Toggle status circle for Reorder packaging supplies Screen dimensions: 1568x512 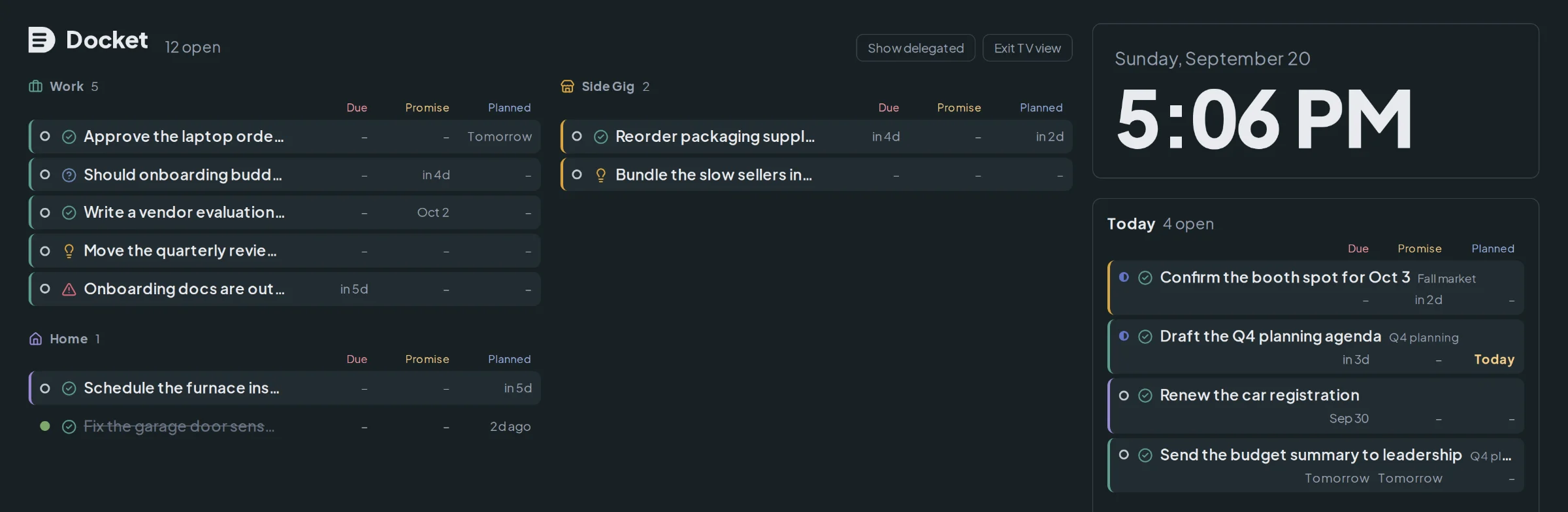pos(577,136)
